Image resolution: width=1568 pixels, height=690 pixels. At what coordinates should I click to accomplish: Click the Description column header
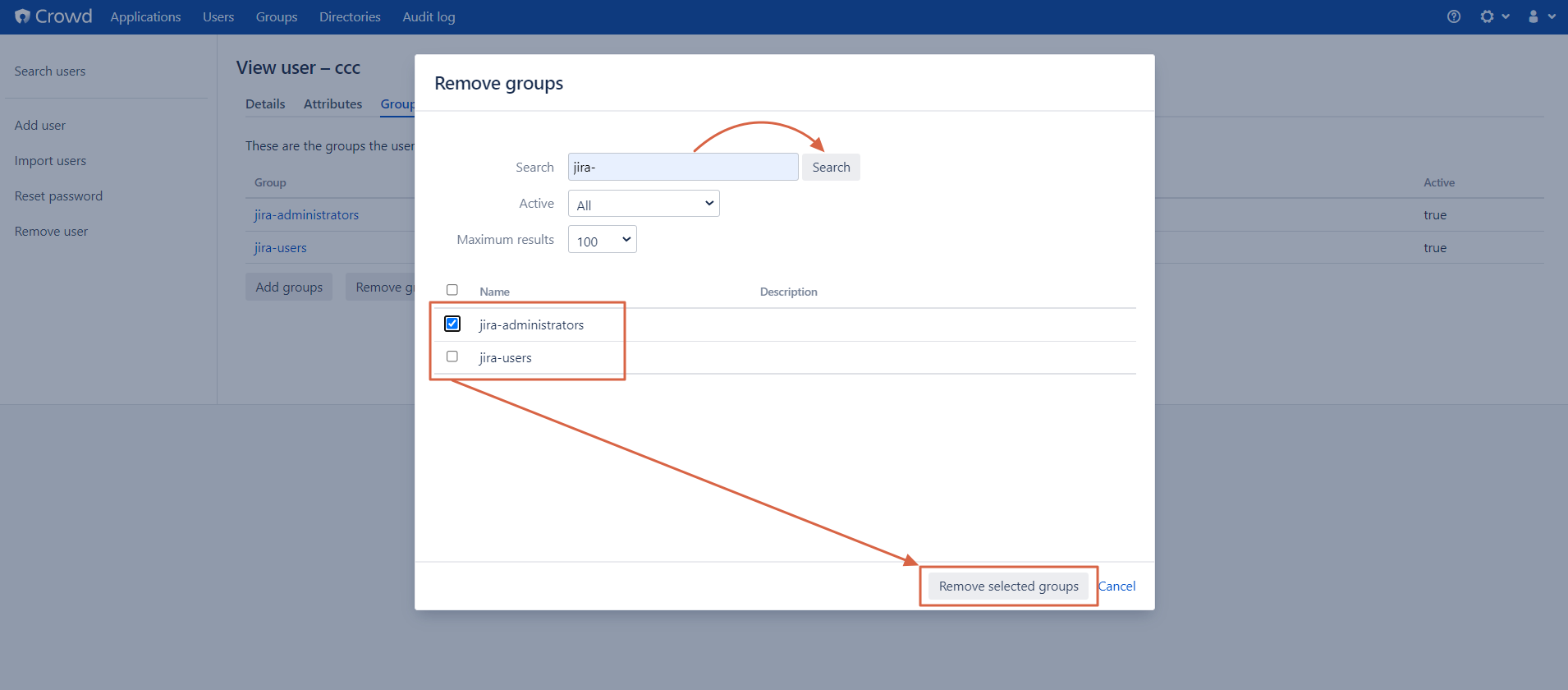click(788, 292)
